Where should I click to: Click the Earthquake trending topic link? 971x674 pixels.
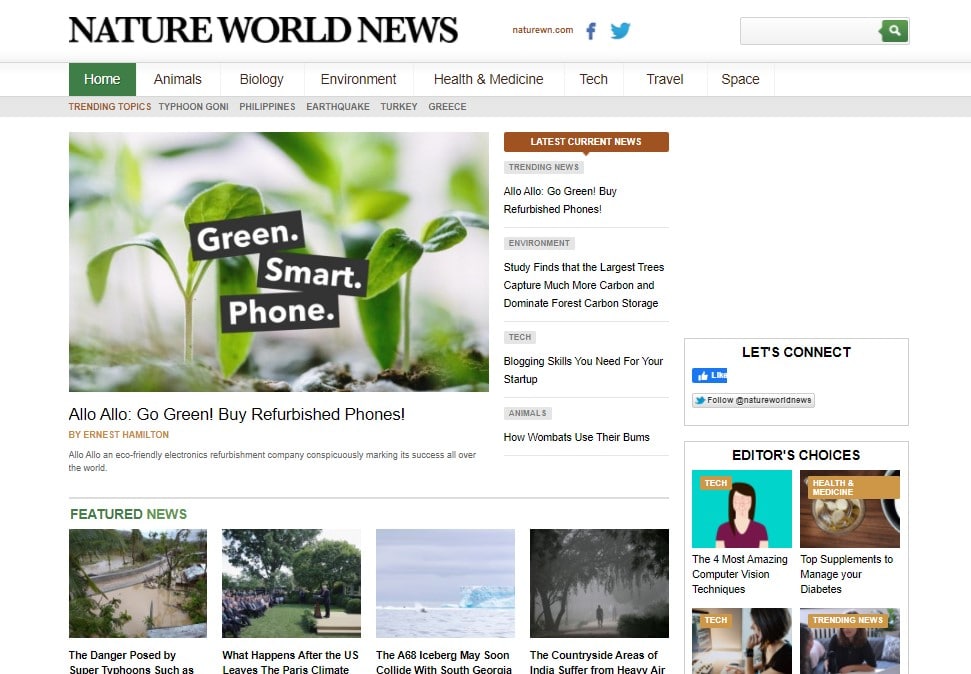coord(337,107)
